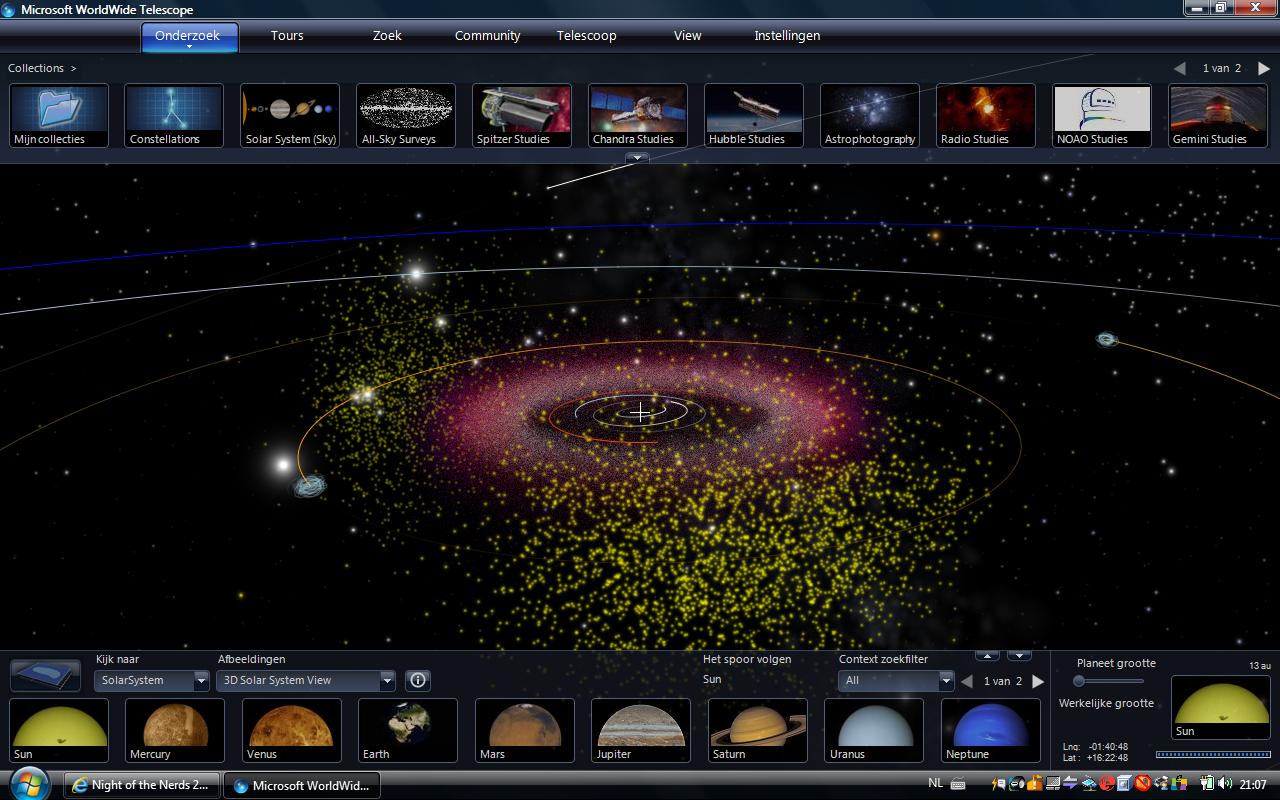This screenshot has height=800, width=1280.
Task: Click the red prohibited-sign tray icon
Action: coord(1142,785)
